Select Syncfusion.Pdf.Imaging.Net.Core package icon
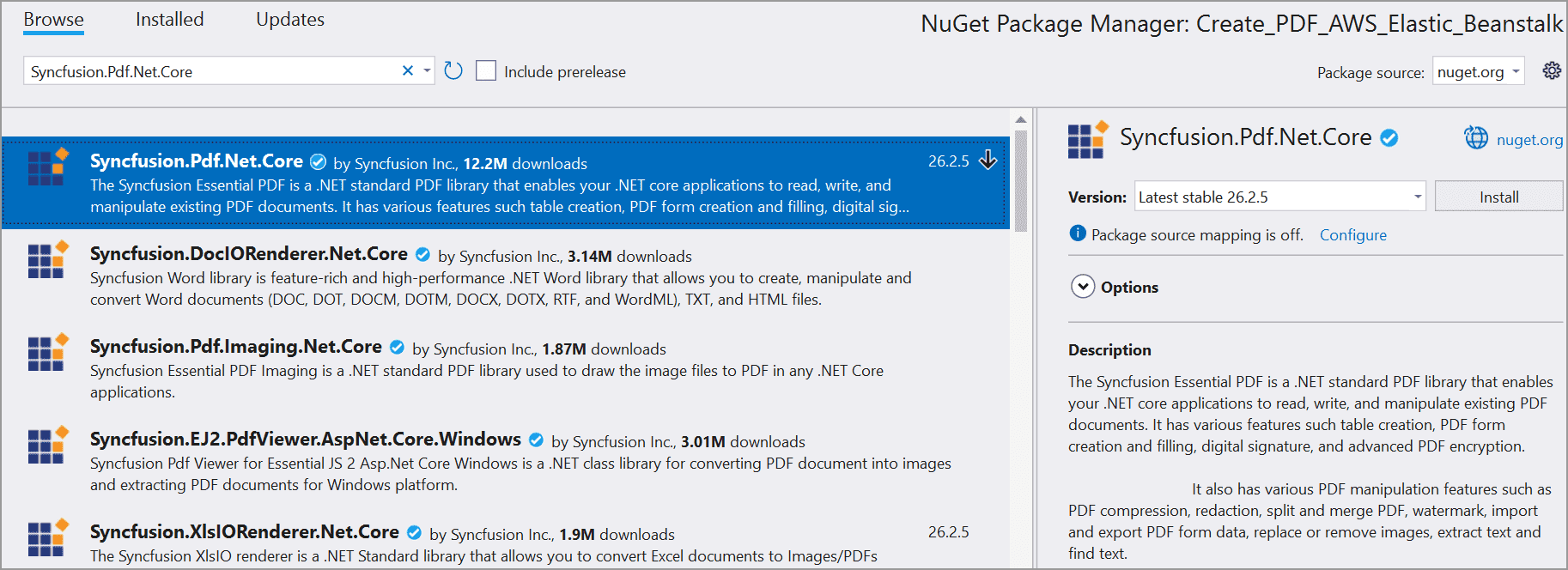 (47, 352)
